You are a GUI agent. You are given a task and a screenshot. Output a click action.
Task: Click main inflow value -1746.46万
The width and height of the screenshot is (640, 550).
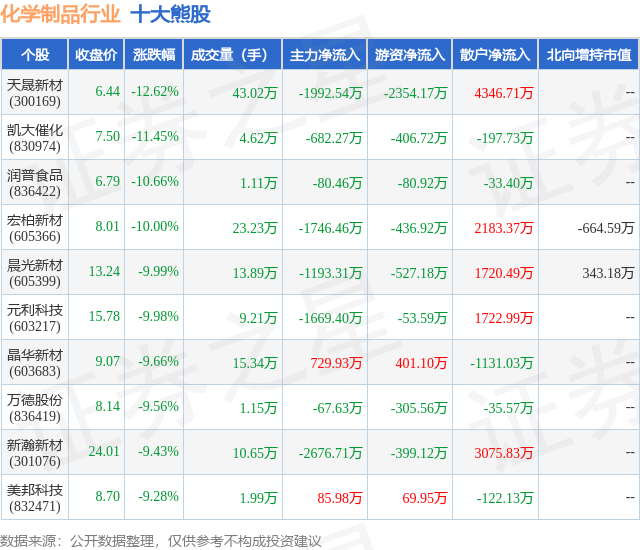(x=330, y=228)
